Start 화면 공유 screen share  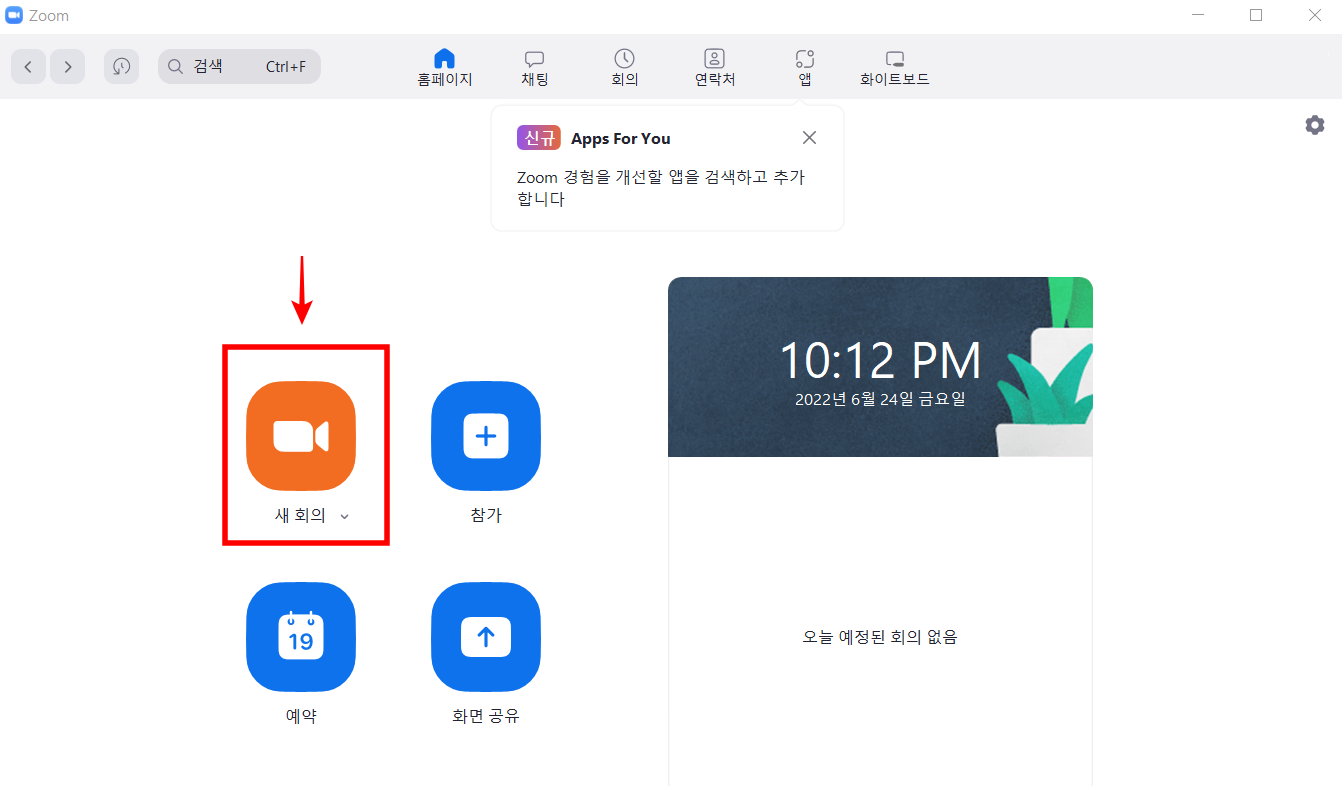[x=486, y=637]
